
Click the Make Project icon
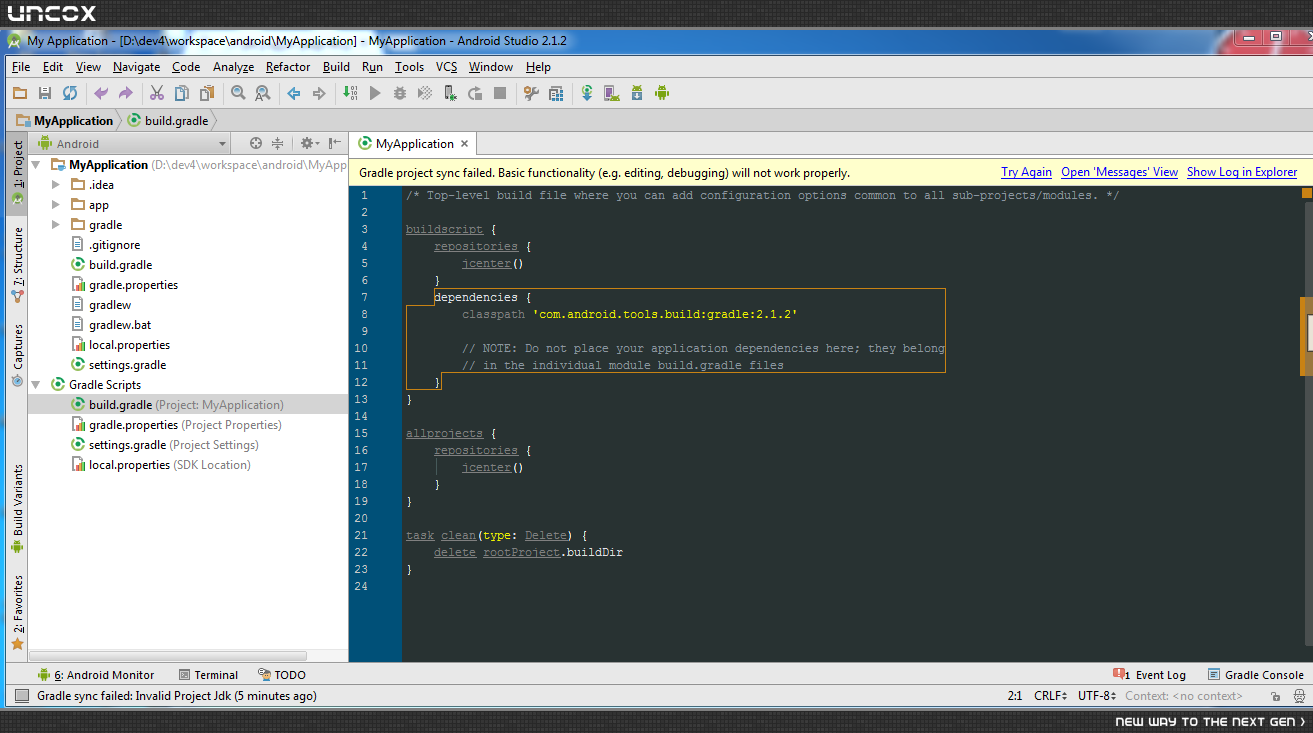click(x=350, y=93)
